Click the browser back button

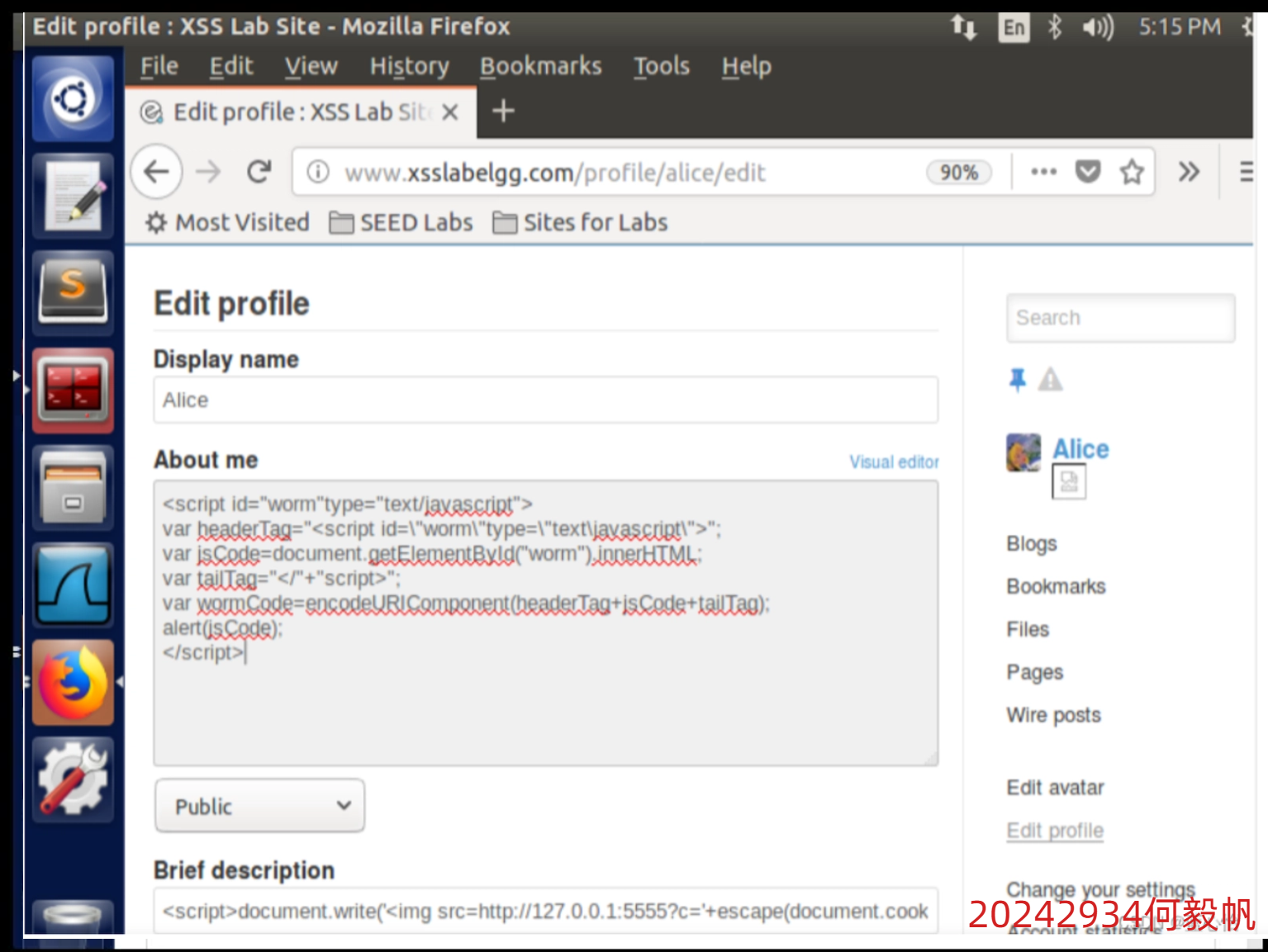pyautogui.click(x=156, y=172)
